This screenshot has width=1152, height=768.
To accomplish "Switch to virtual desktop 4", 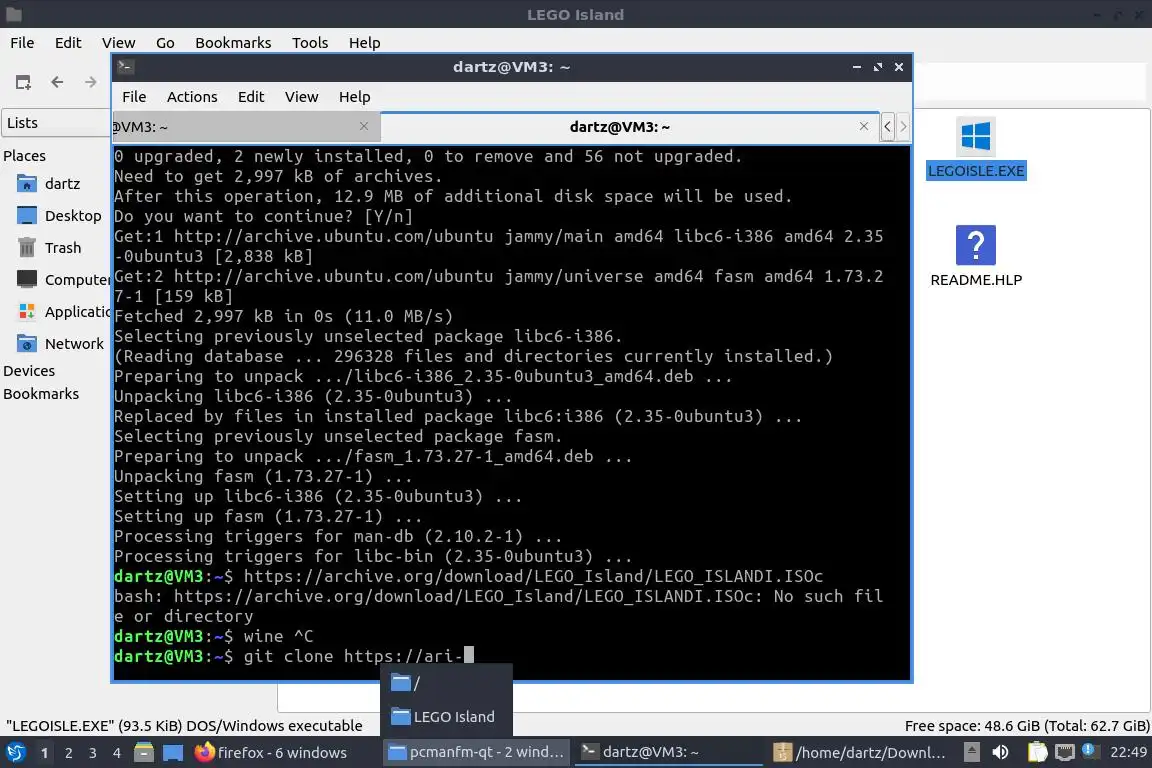I will (x=117, y=753).
